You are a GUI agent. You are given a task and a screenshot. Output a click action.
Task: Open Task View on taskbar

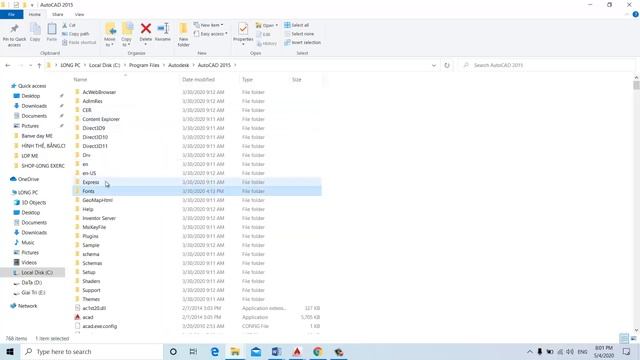point(193,352)
